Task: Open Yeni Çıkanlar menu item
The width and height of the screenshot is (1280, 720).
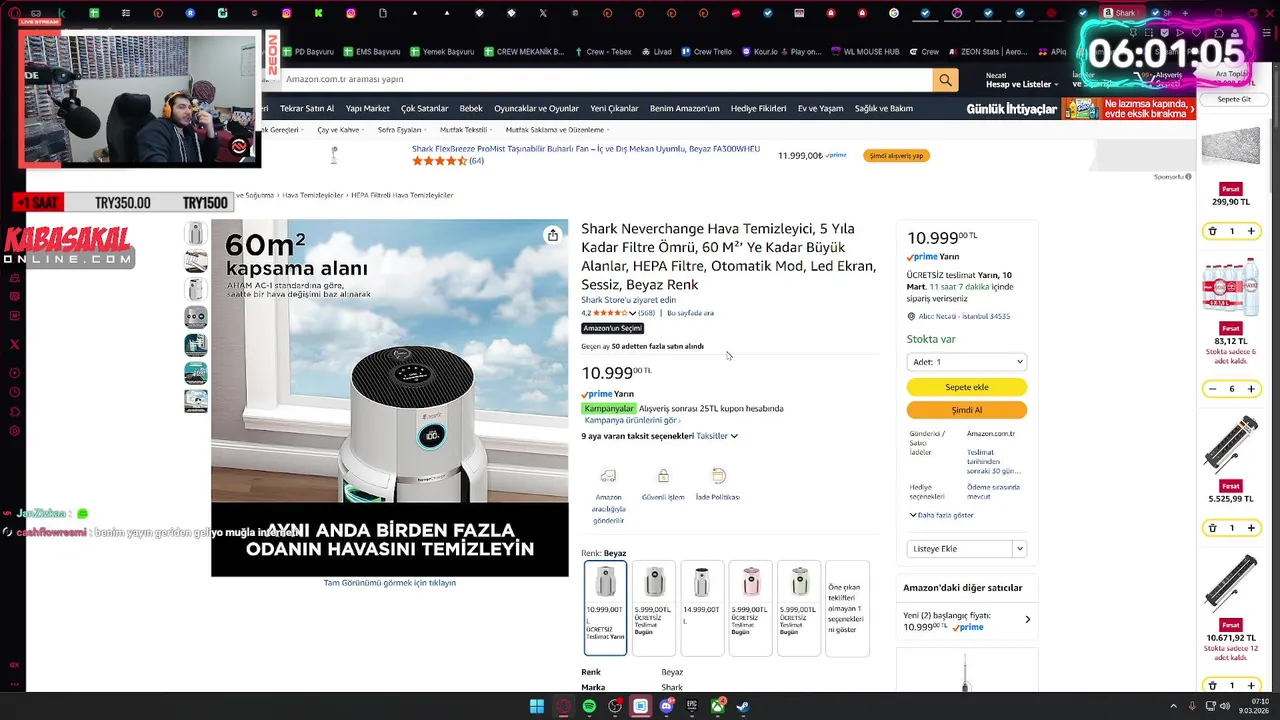Action: pyautogui.click(x=614, y=109)
